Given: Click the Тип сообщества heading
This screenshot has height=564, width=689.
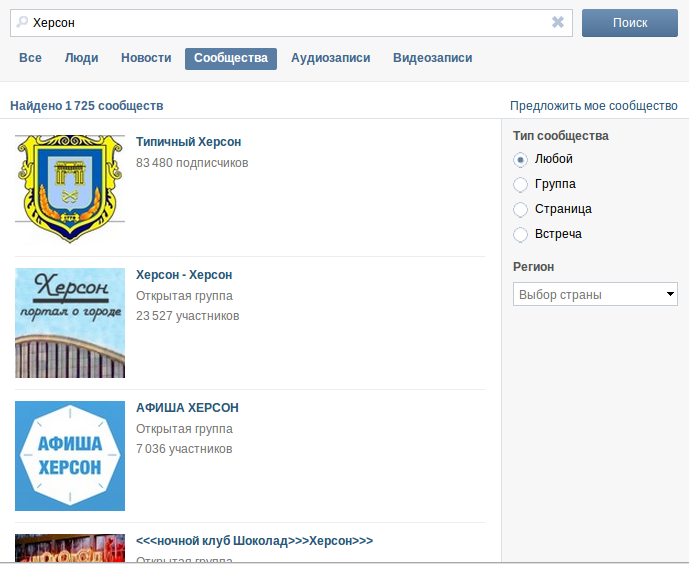Looking at the screenshot, I should pyautogui.click(x=561, y=136).
